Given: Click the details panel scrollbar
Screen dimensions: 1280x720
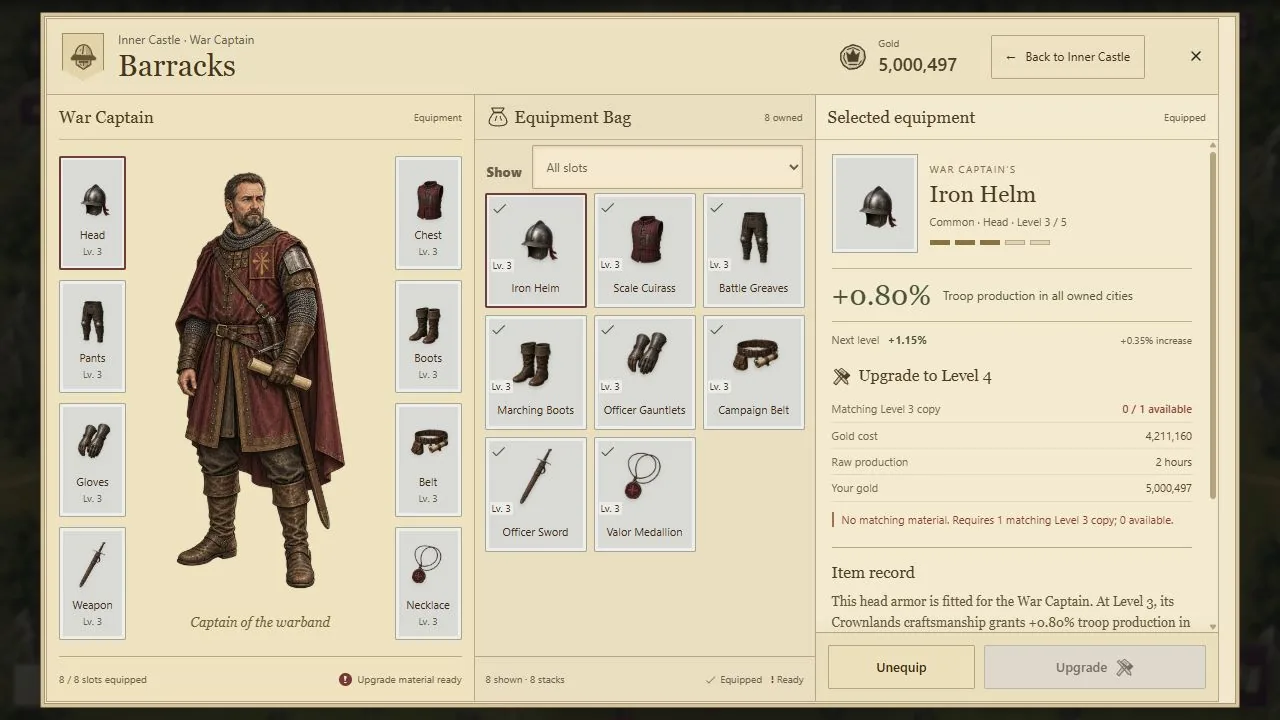Looking at the screenshot, I should (x=1213, y=325).
